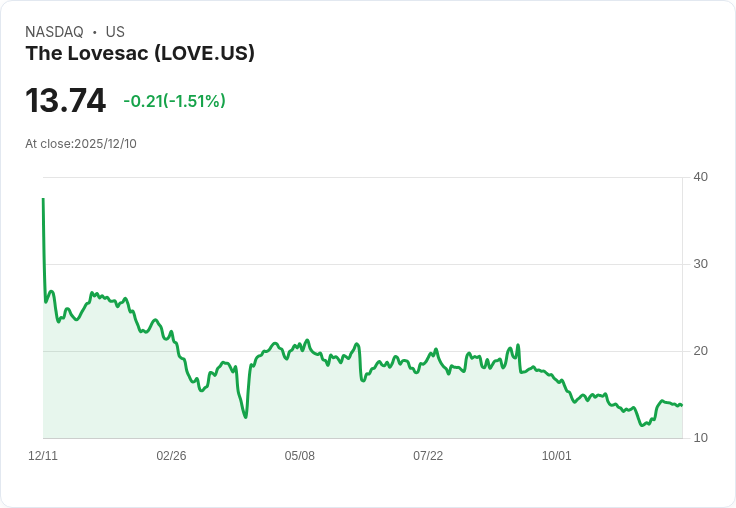Select the 02/26 date on x-axis
This screenshot has height=508, width=736.
[x=171, y=456]
